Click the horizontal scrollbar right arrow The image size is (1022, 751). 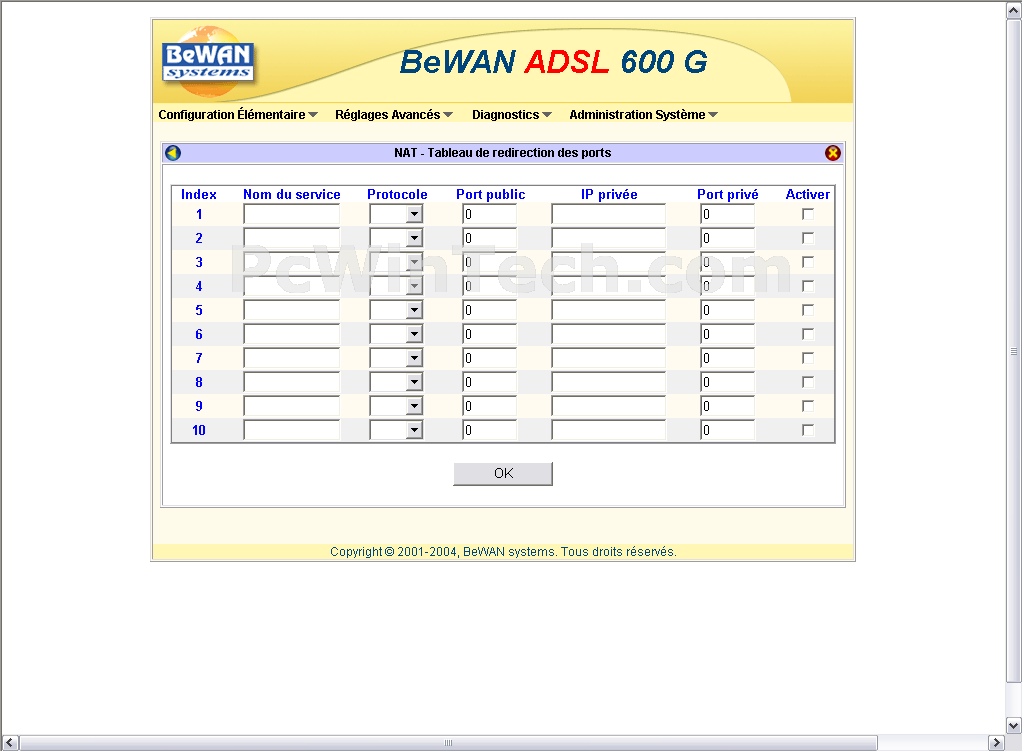tap(997, 743)
